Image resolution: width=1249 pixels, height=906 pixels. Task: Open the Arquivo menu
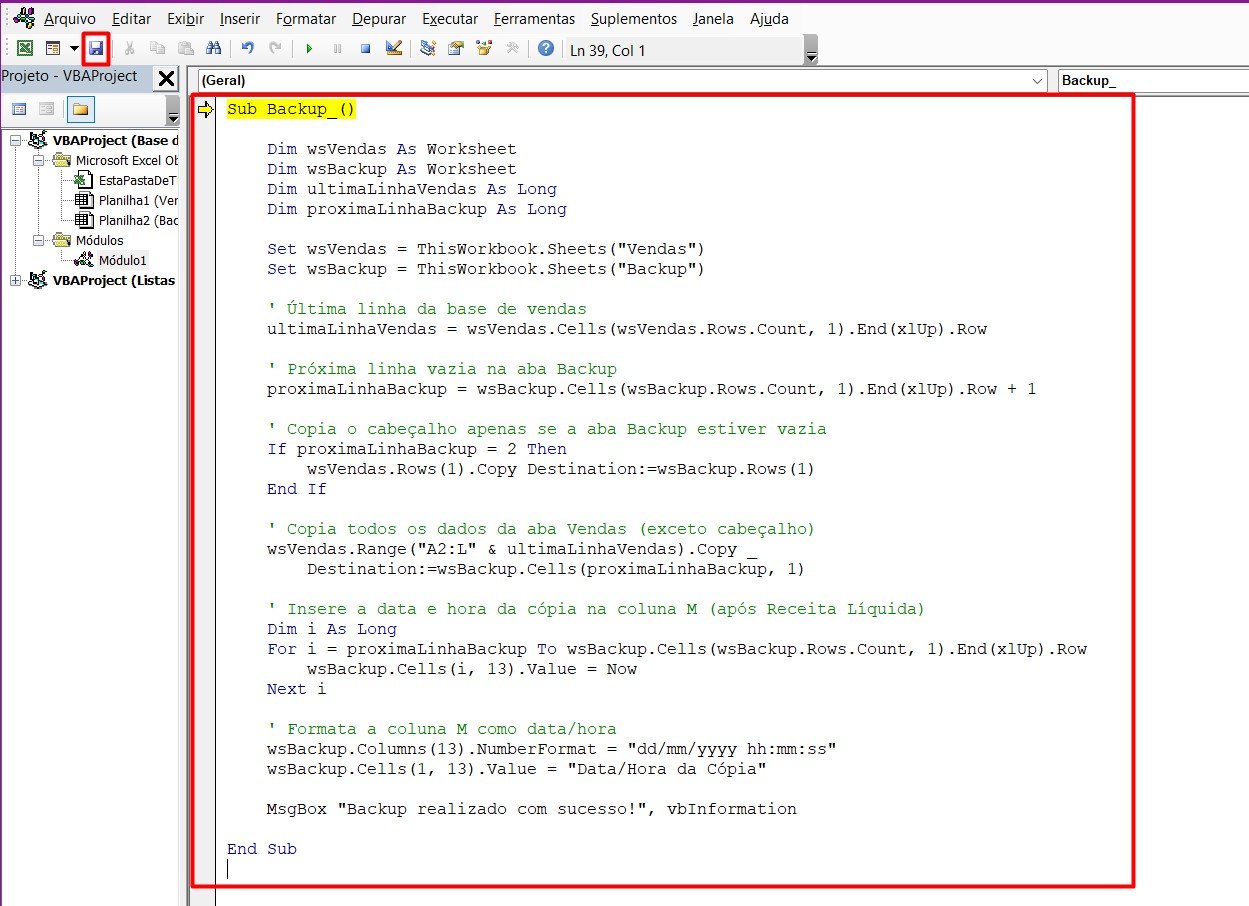tap(70, 19)
